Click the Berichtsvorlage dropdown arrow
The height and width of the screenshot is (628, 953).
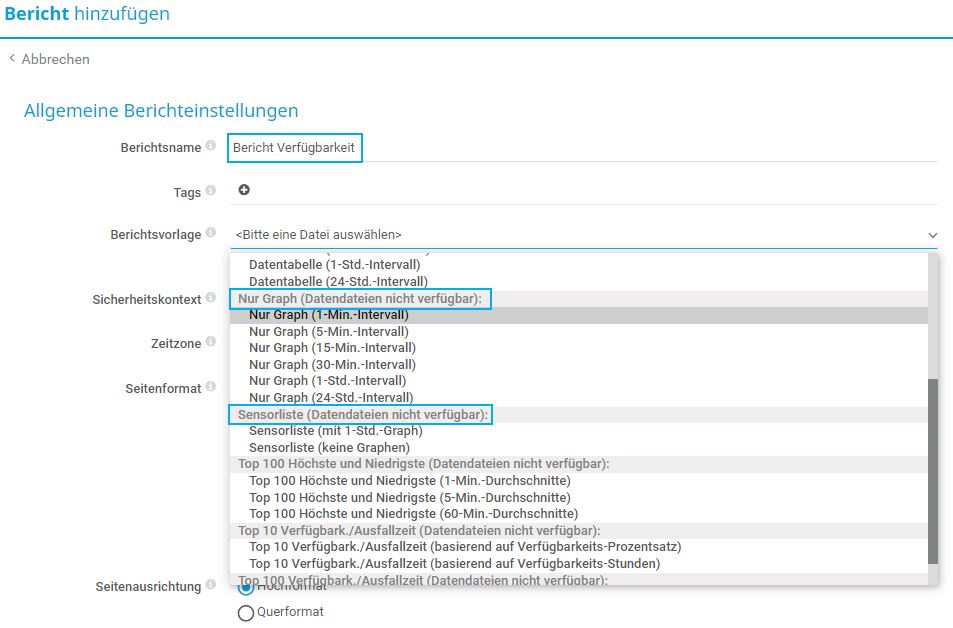932,234
